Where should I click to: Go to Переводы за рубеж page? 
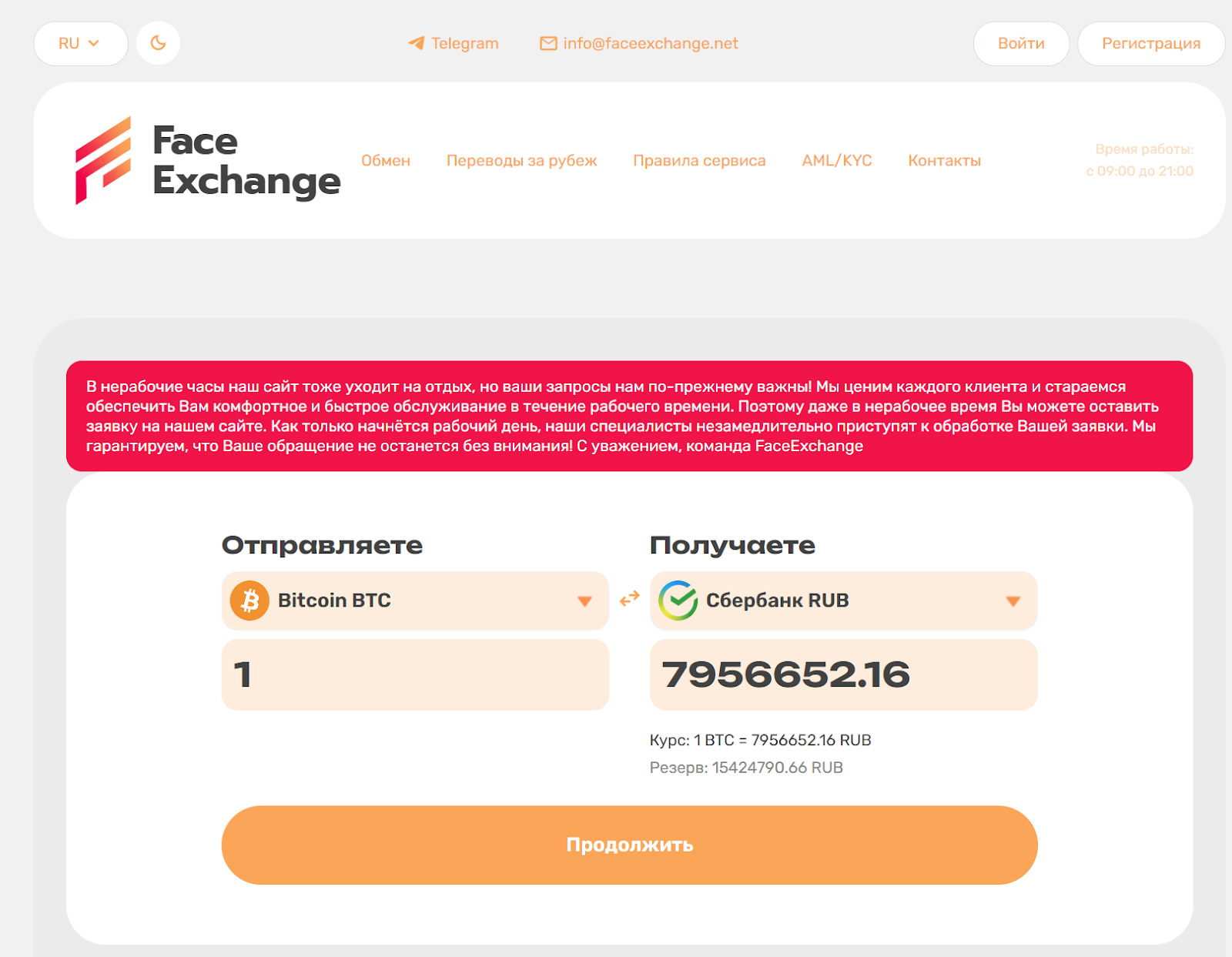point(522,161)
